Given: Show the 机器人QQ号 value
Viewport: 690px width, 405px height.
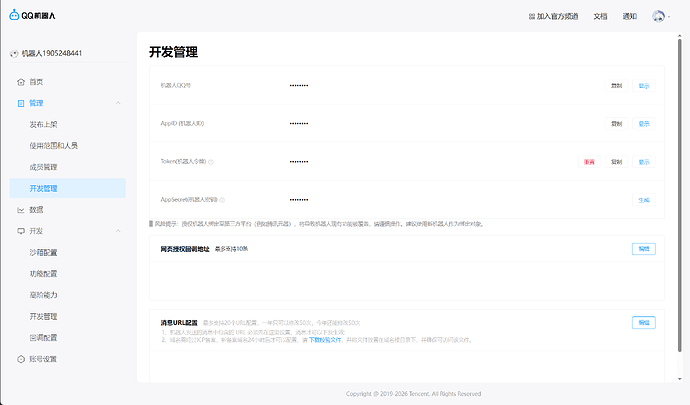Looking at the screenshot, I should [644, 86].
